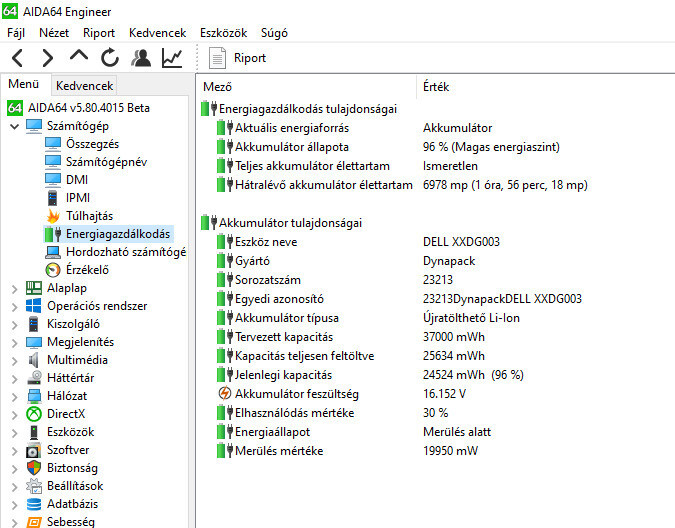Refresh the page with the circular arrow
Viewport: 675px width, 528px height.
coord(110,57)
